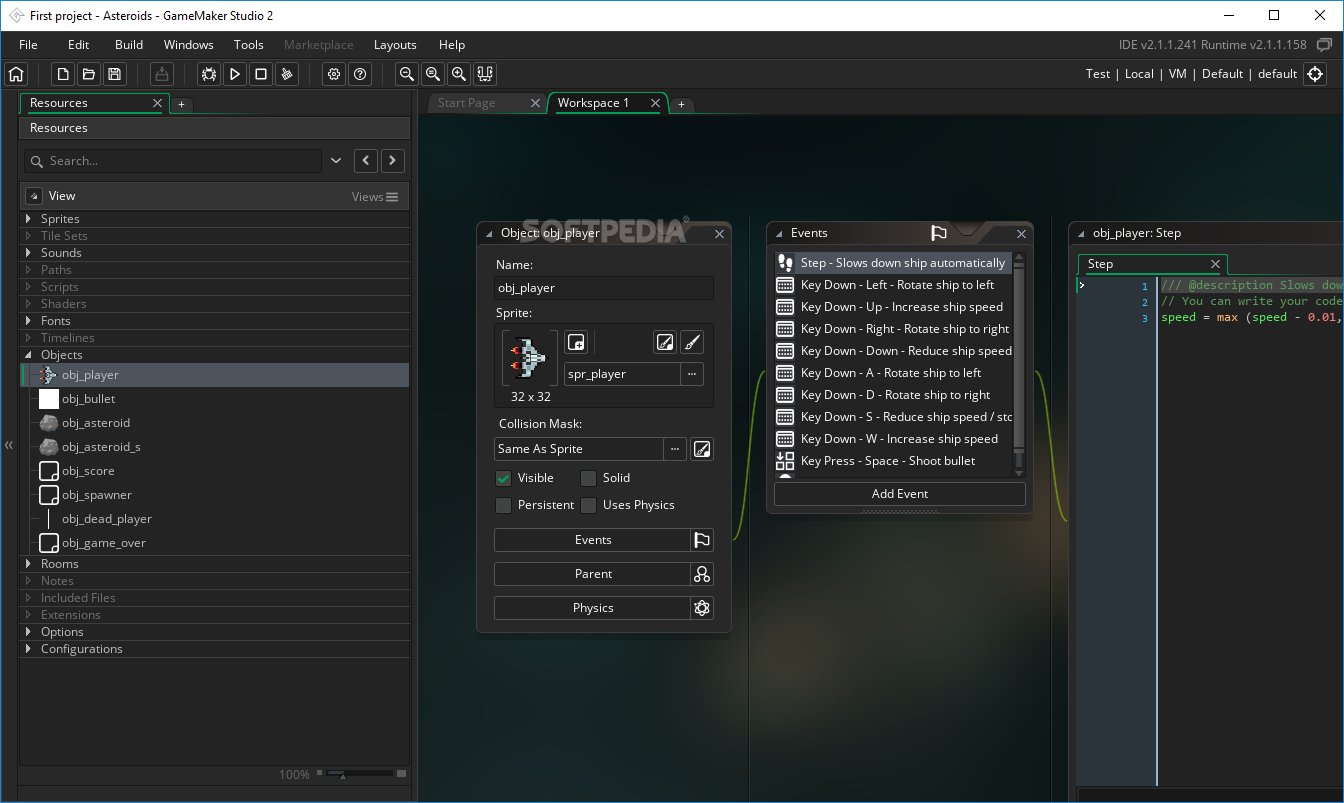This screenshot has height=803, width=1344.
Task: Collapse the left dock chevron
Action: click(x=9, y=445)
